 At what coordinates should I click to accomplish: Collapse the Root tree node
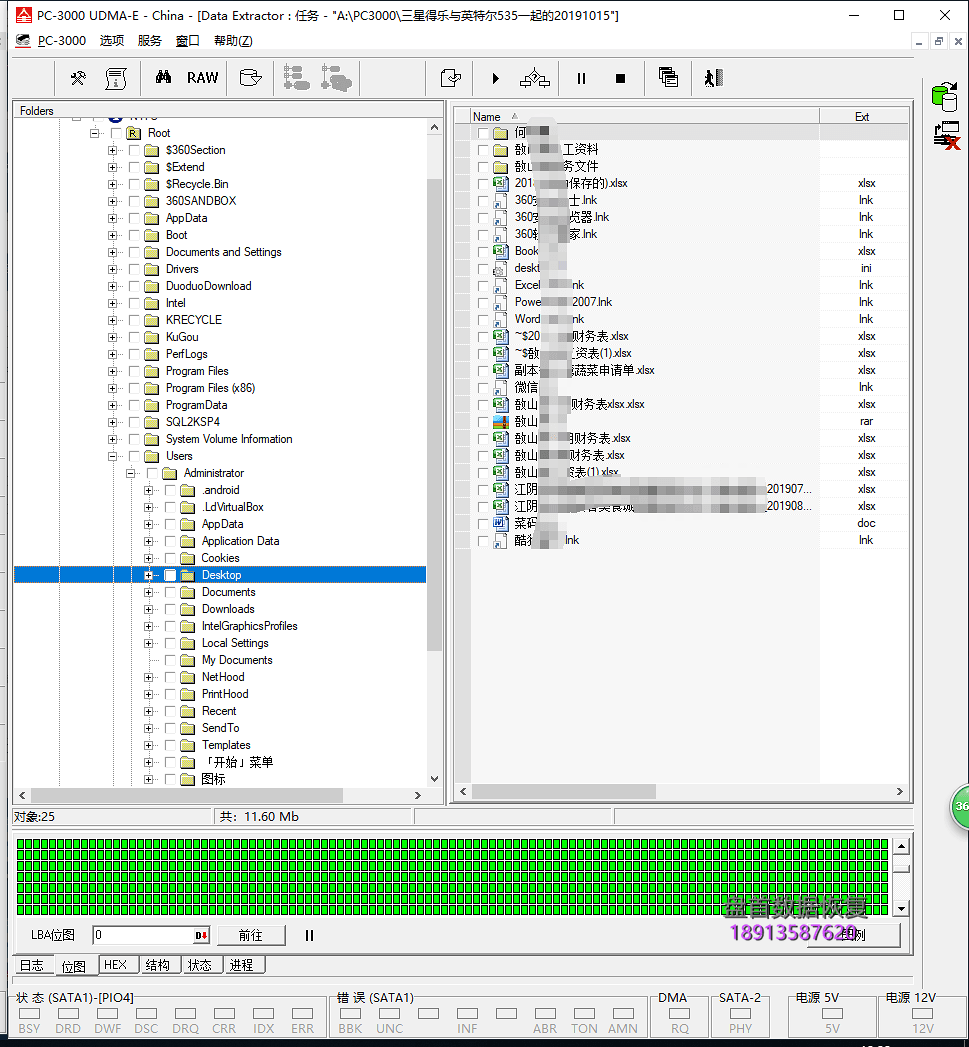[95, 134]
